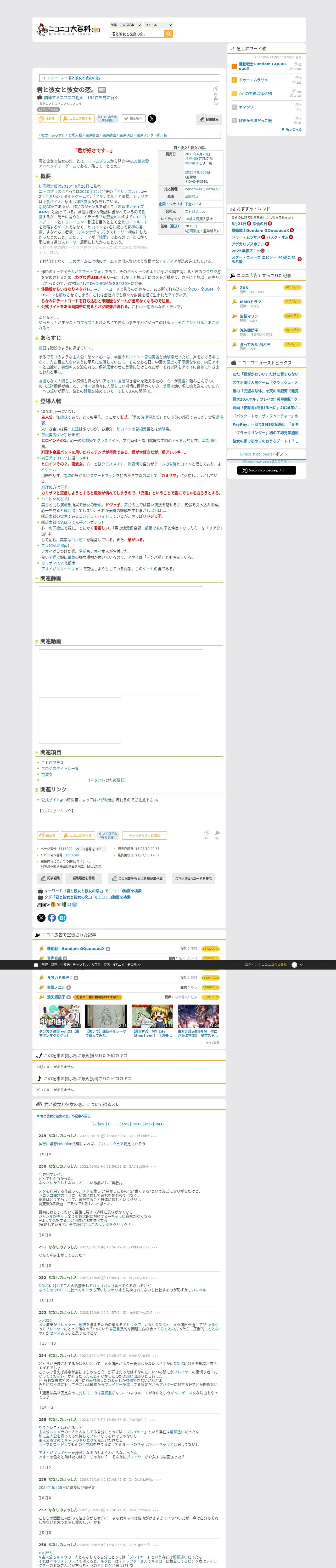Select 生放送 in dark nav bar

click(65, 965)
